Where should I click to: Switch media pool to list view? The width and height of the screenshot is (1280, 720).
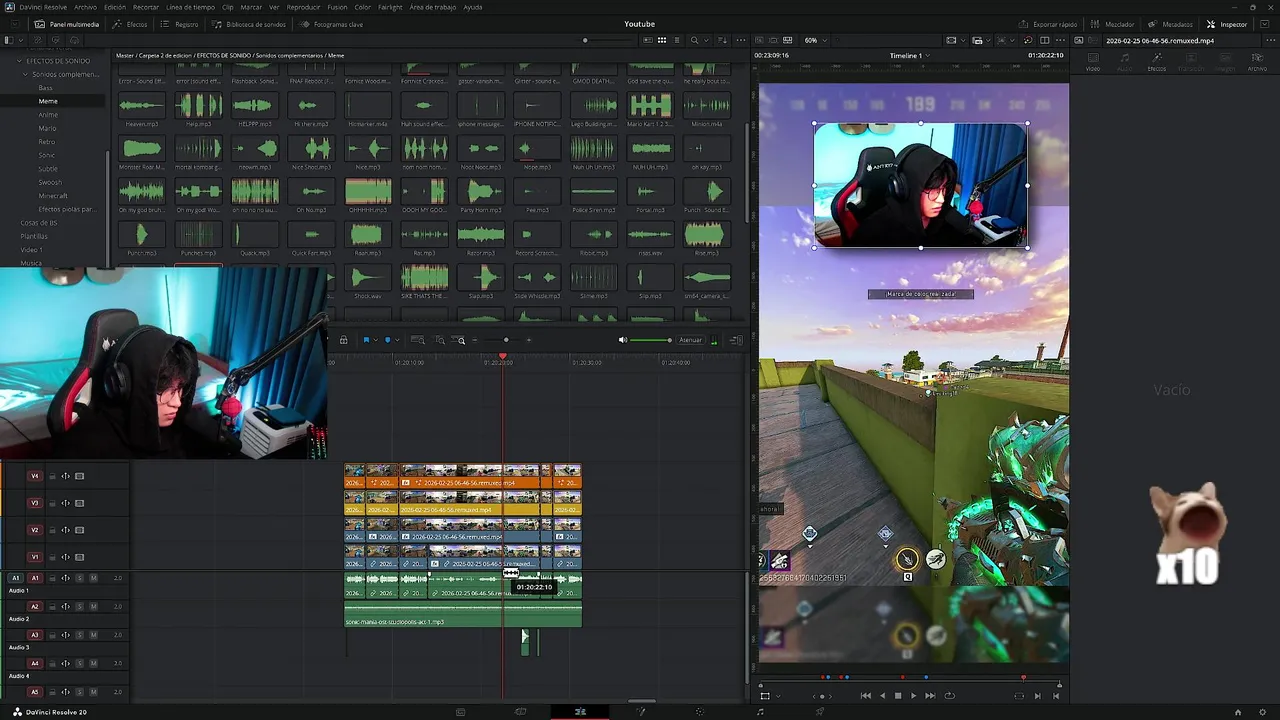(675, 40)
